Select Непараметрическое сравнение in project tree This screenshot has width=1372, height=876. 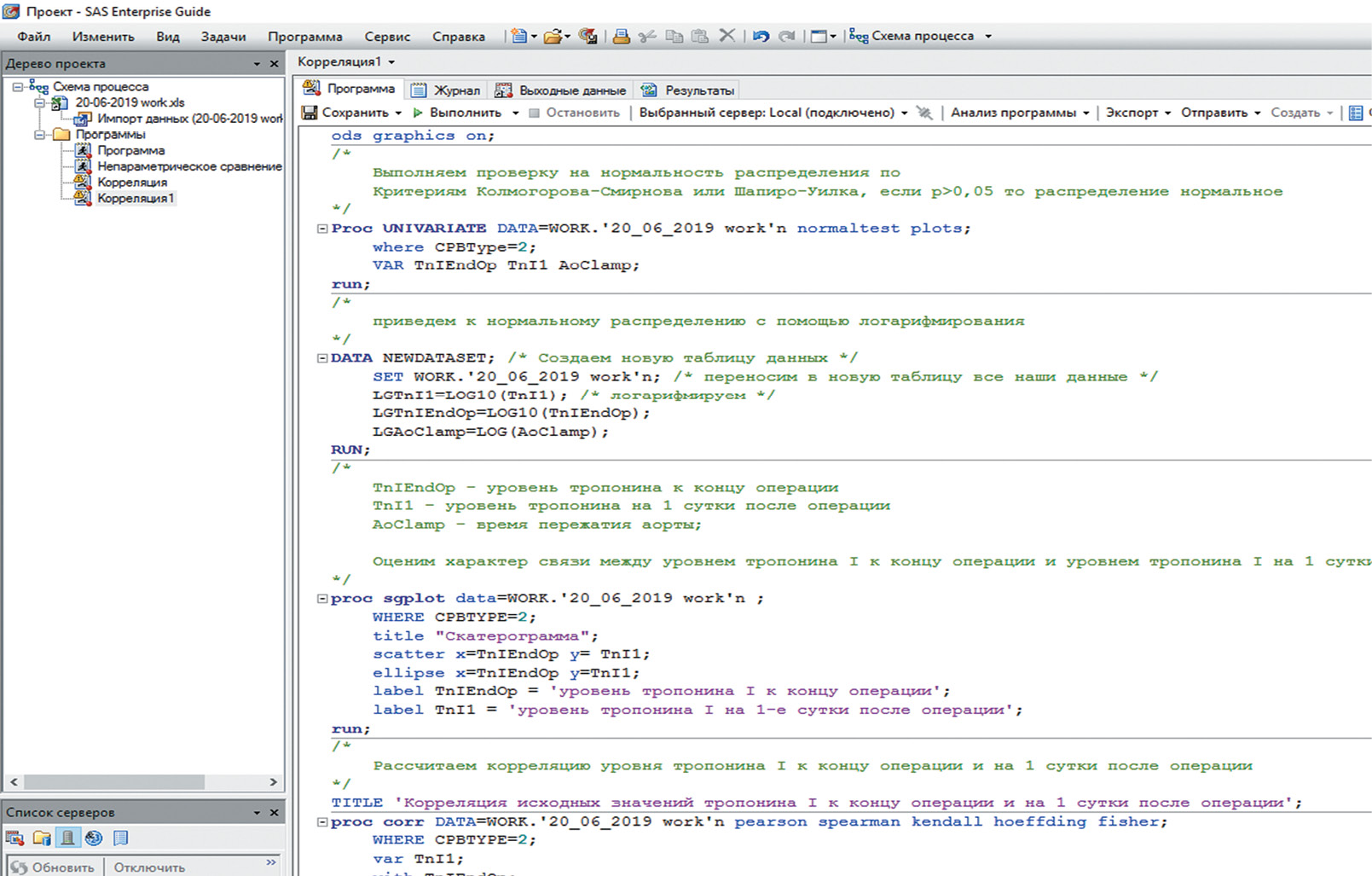pos(188,166)
